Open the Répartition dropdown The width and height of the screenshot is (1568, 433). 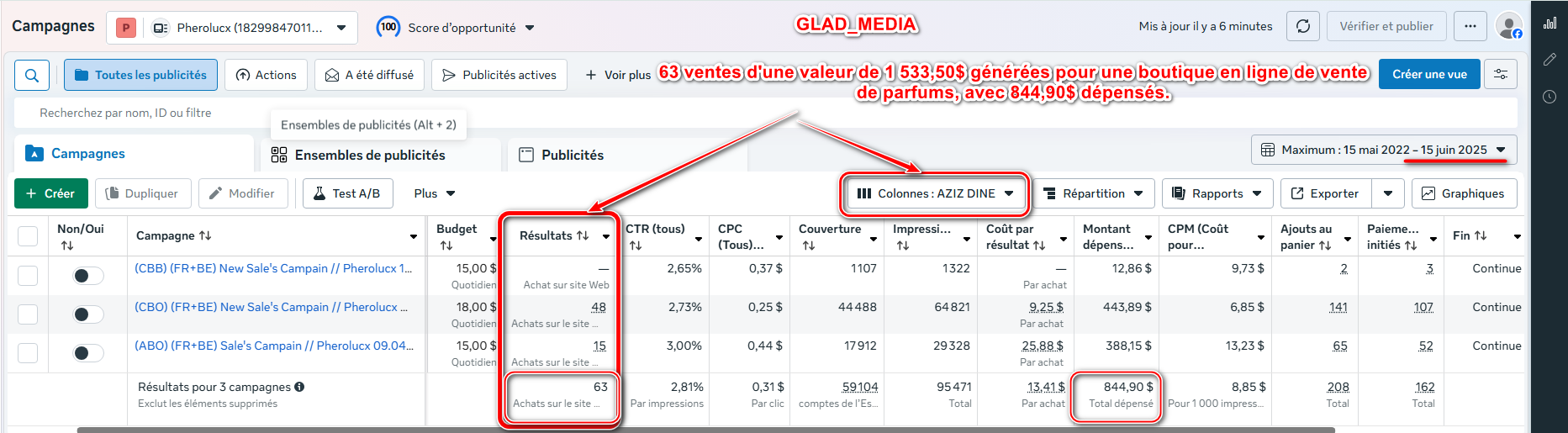(1092, 193)
